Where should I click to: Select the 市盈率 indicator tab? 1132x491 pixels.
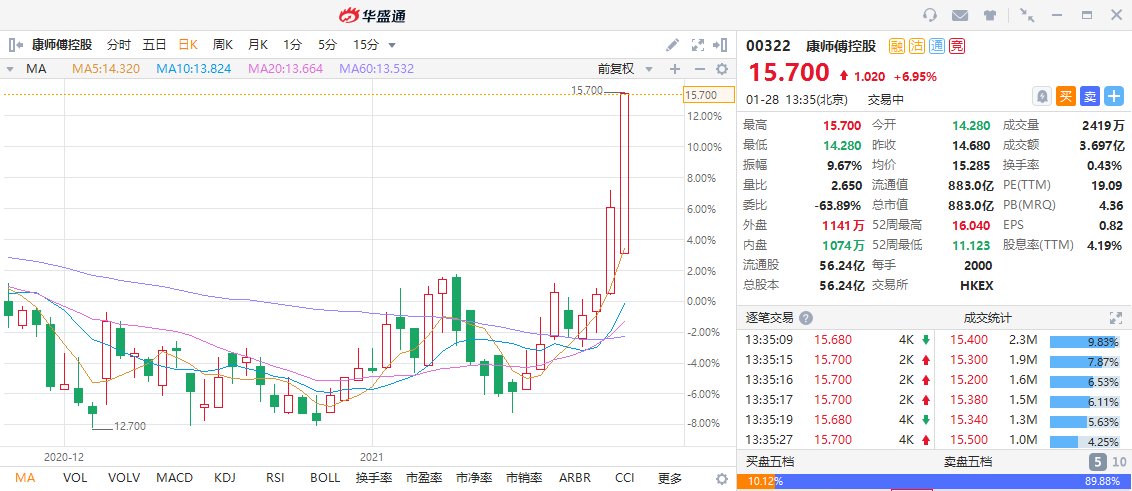pos(424,478)
